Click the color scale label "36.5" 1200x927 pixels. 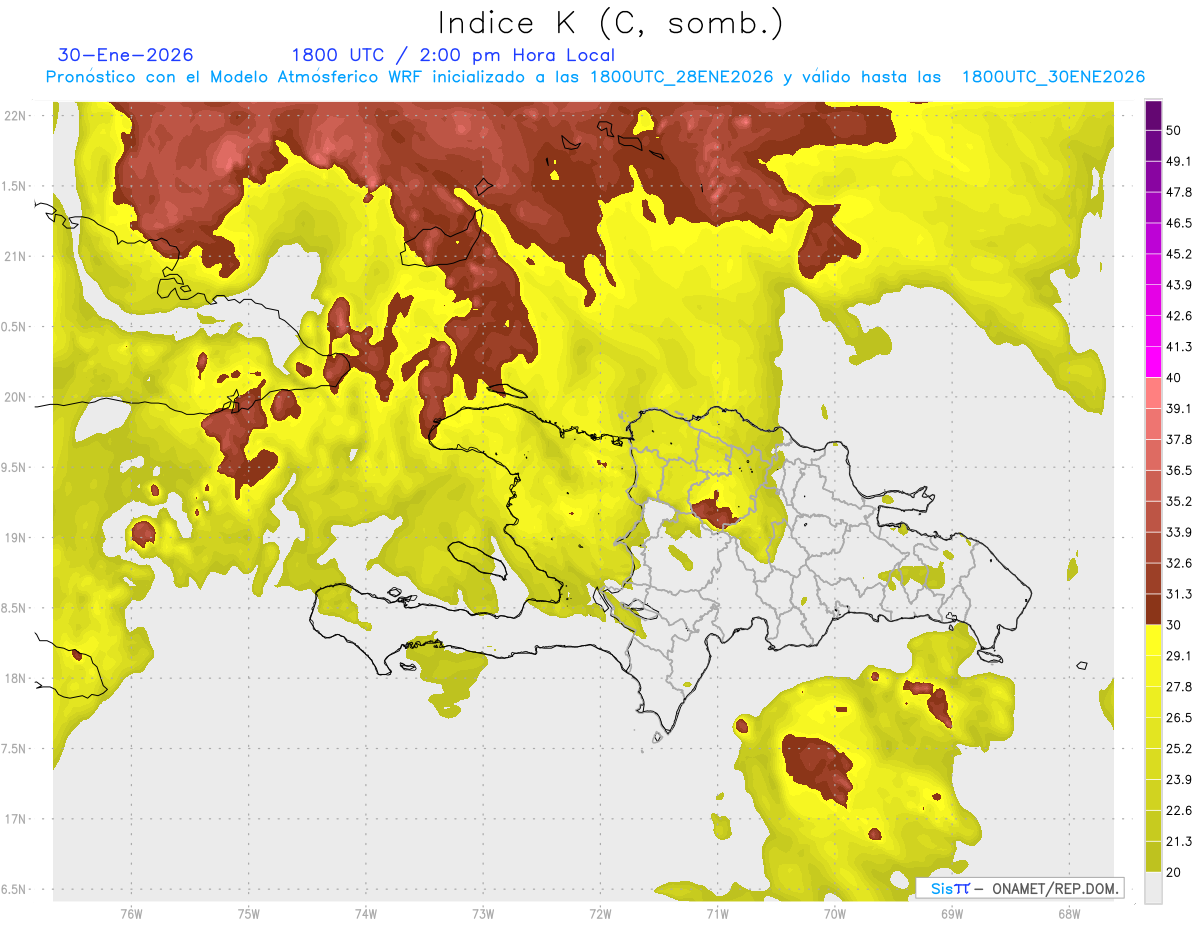click(1179, 470)
